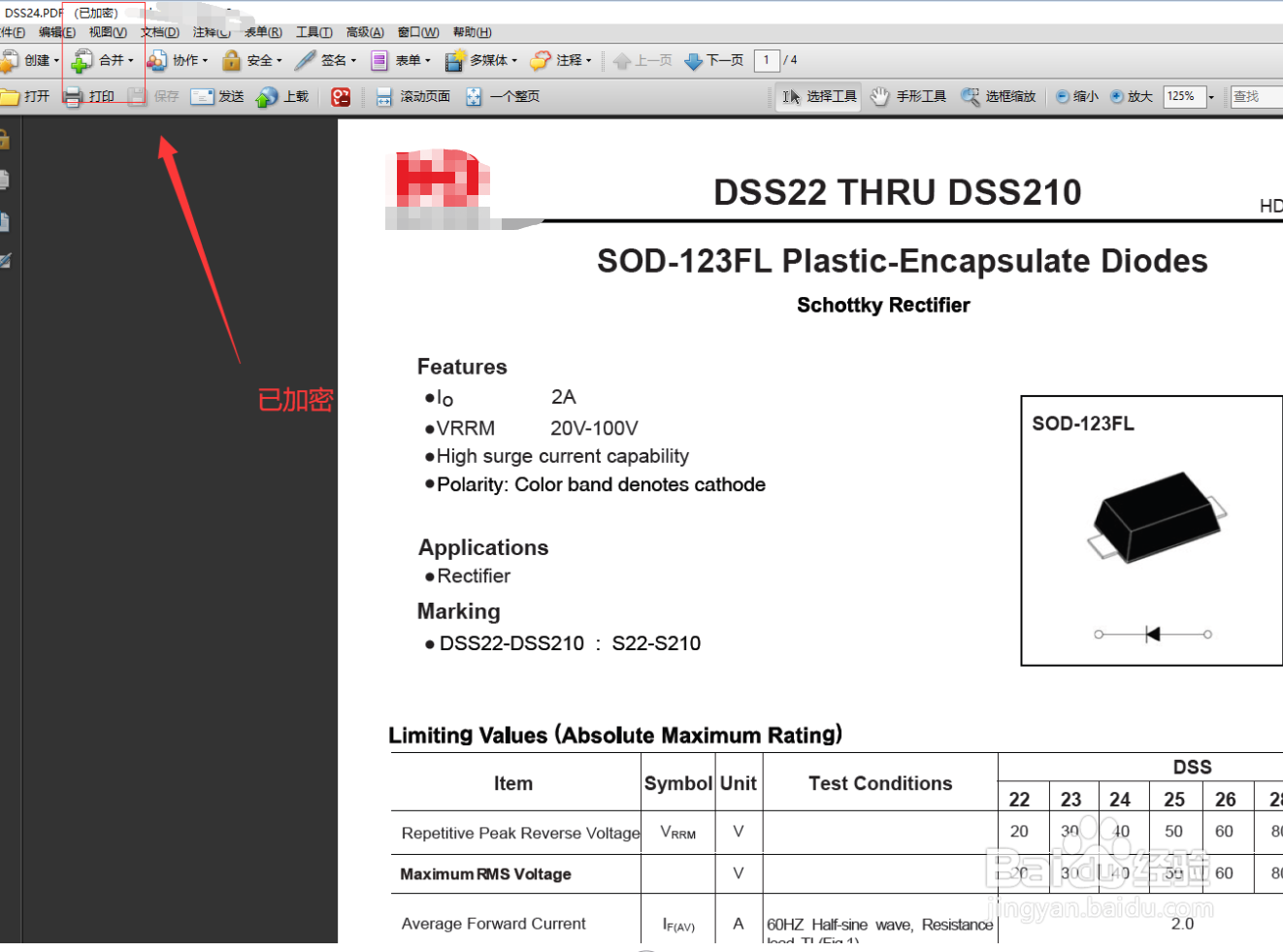This screenshot has height=952, width=1283.
Task: Click the 打印 (Print) printer icon
Action: (x=74, y=96)
